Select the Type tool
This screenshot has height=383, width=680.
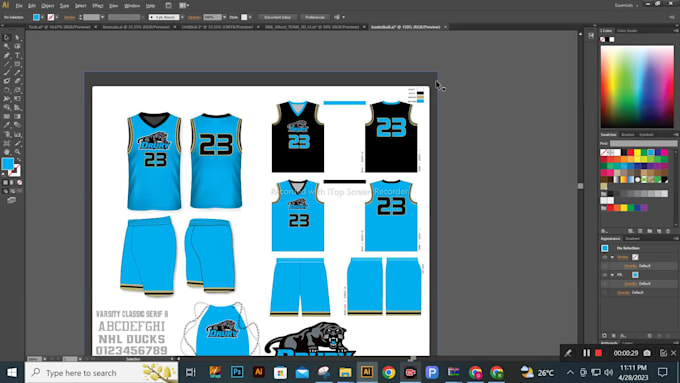click(x=17, y=55)
